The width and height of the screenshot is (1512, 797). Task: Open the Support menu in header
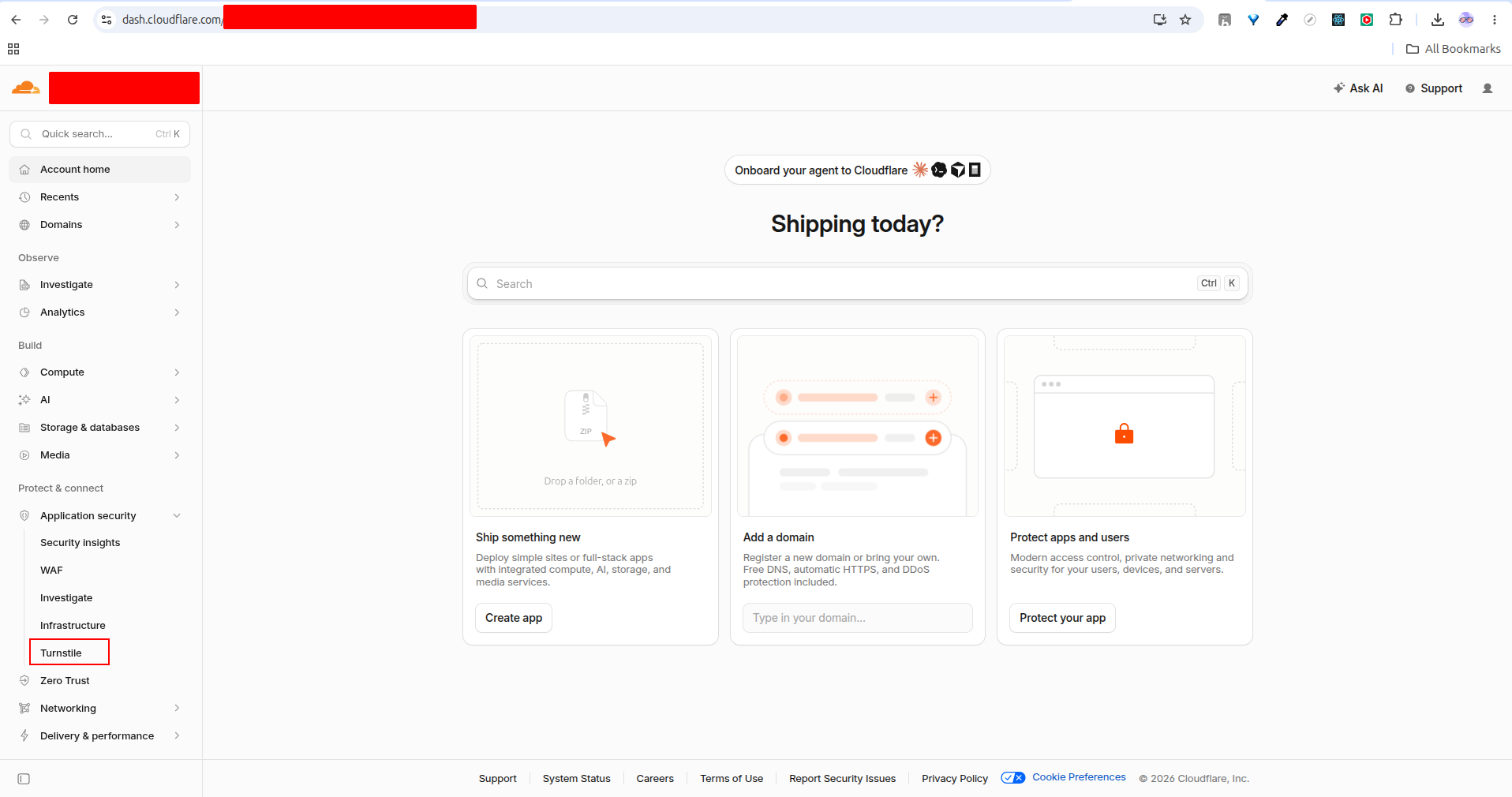[x=1434, y=88]
